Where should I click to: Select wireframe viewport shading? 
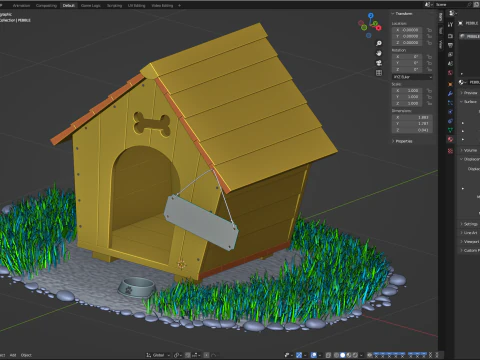click(336, 355)
